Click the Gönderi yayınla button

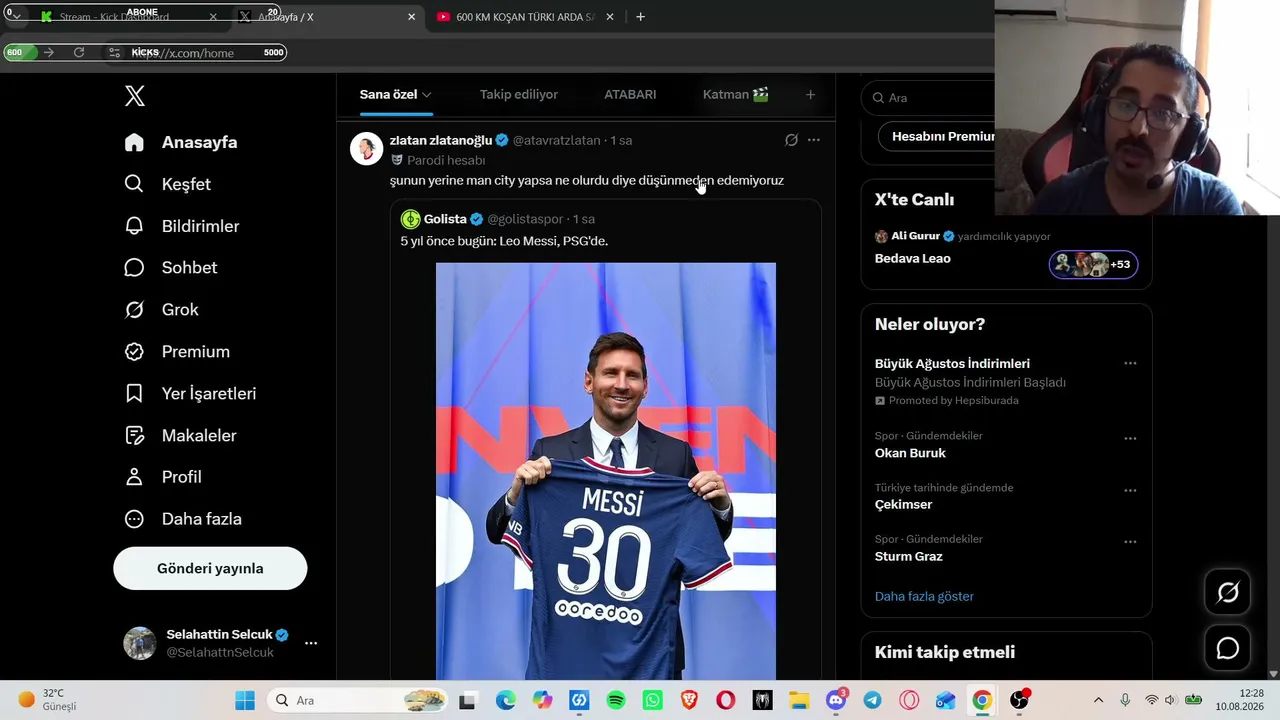point(210,568)
